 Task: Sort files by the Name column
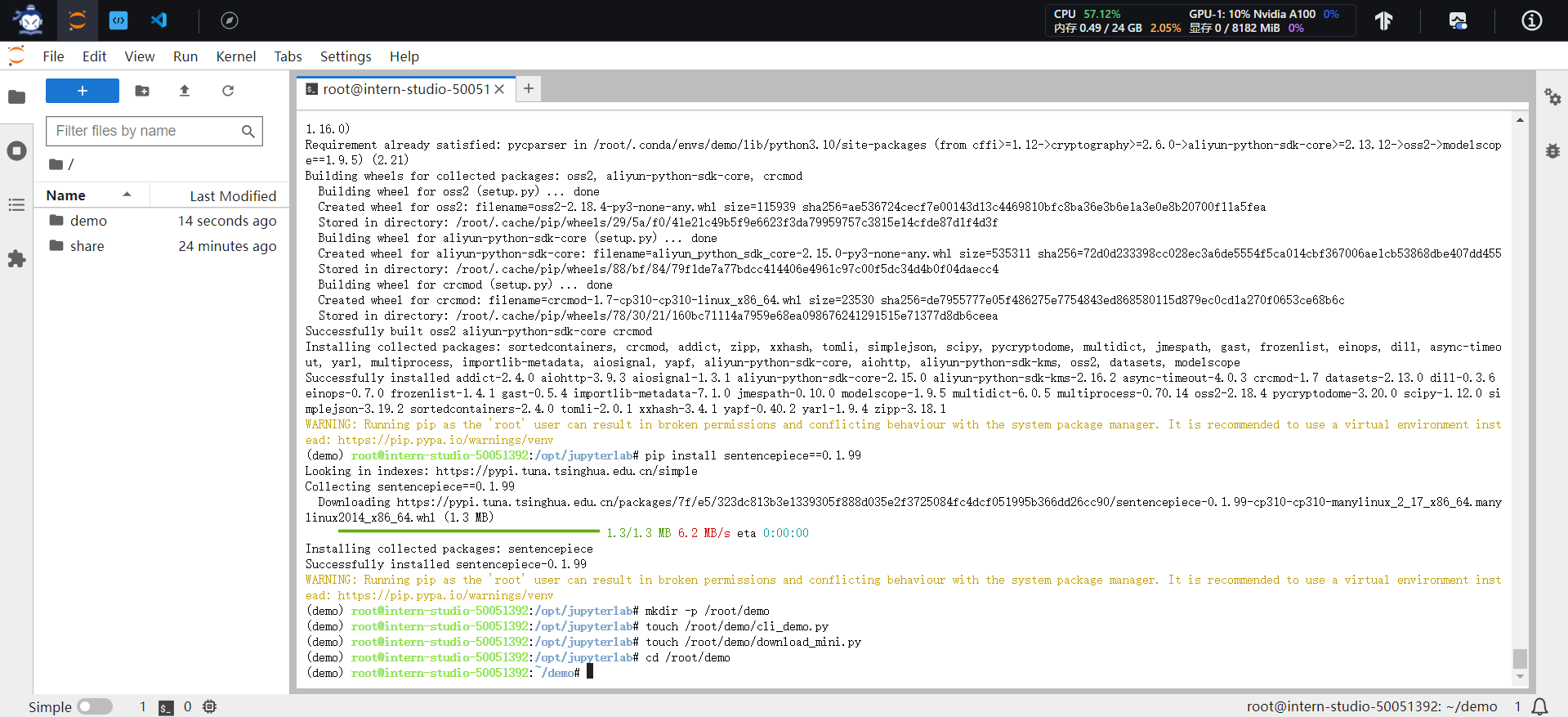pyautogui.click(x=92, y=195)
